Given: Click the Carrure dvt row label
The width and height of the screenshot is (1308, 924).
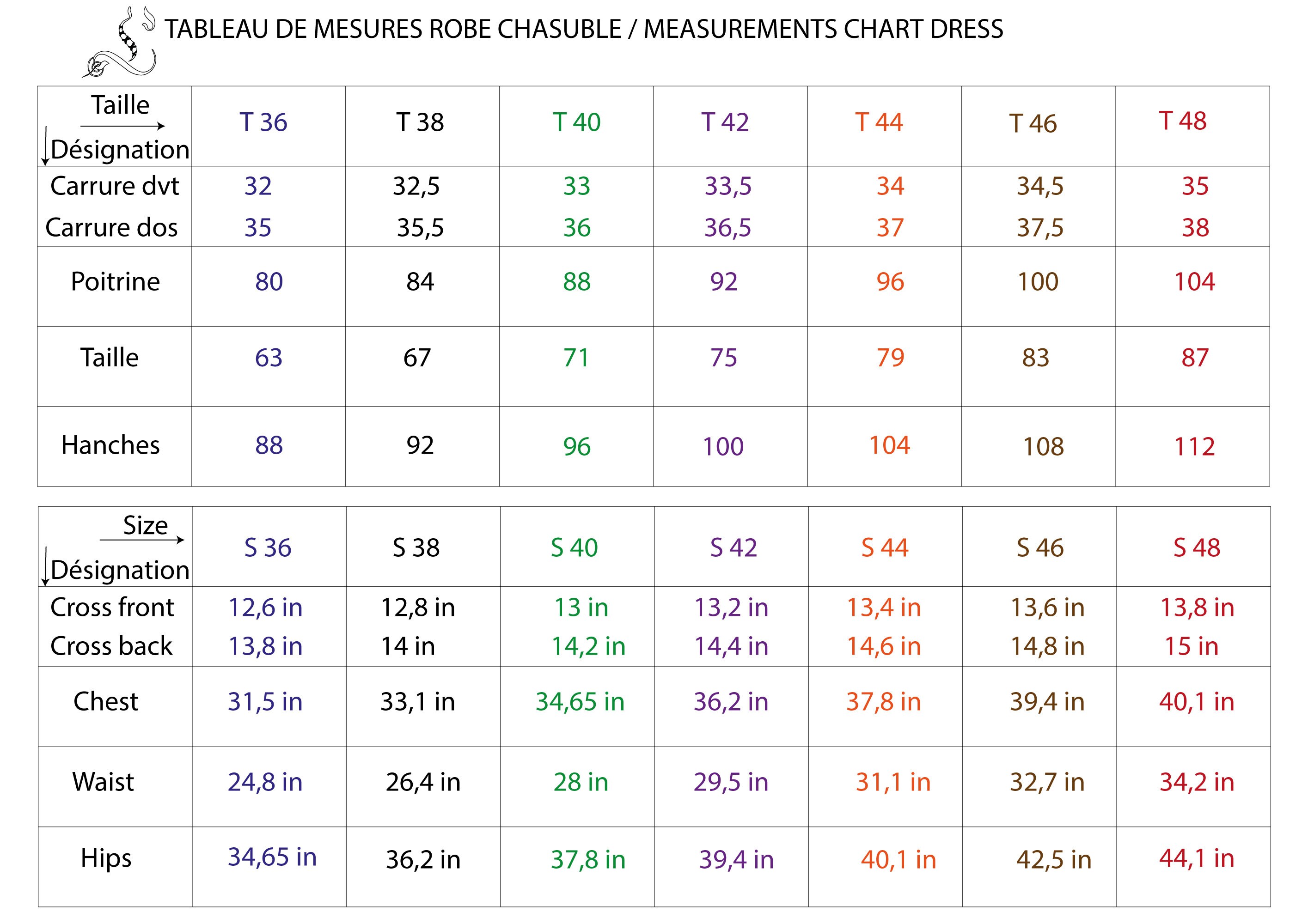Looking at the screenshot, I should coord(115,186).
